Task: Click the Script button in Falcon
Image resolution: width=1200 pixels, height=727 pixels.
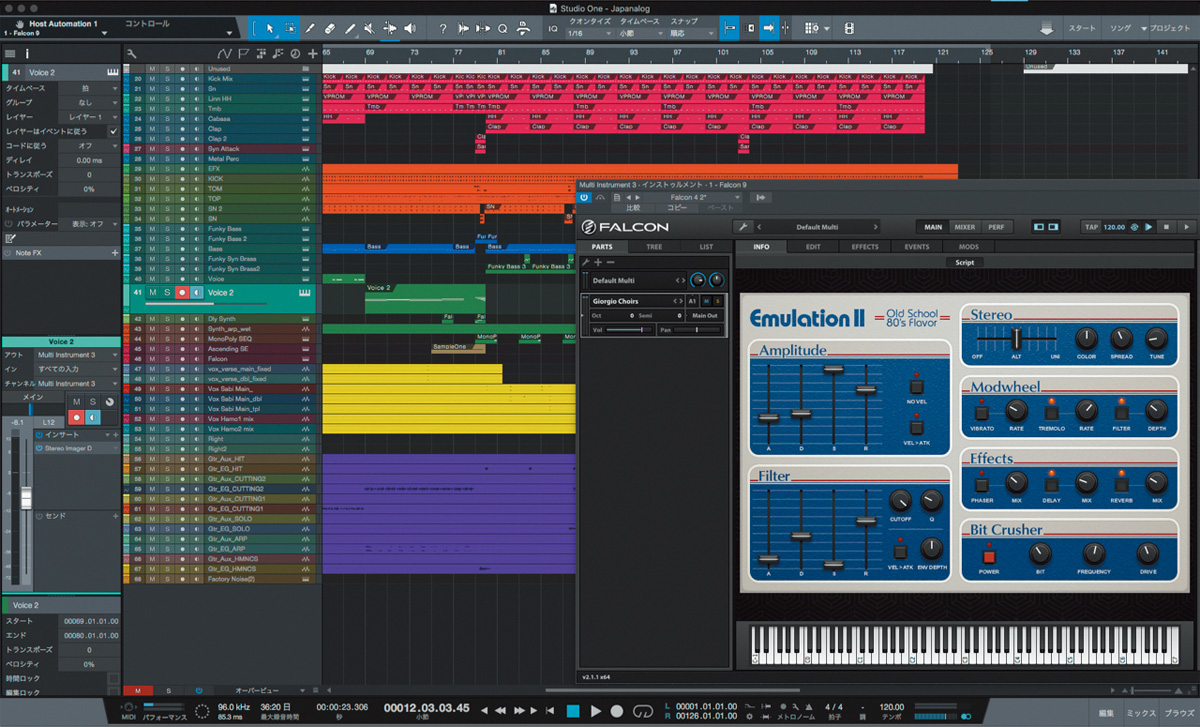Action: click(965, 261)
